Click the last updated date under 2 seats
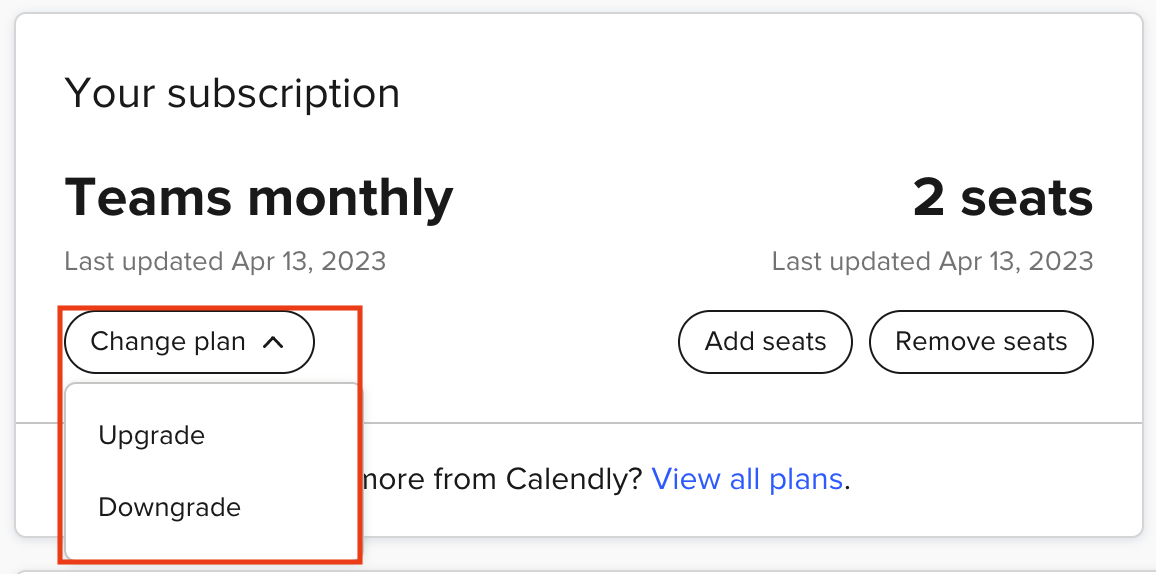The width and height of the screenshot is (1156, 574). [x=932, y=262]
